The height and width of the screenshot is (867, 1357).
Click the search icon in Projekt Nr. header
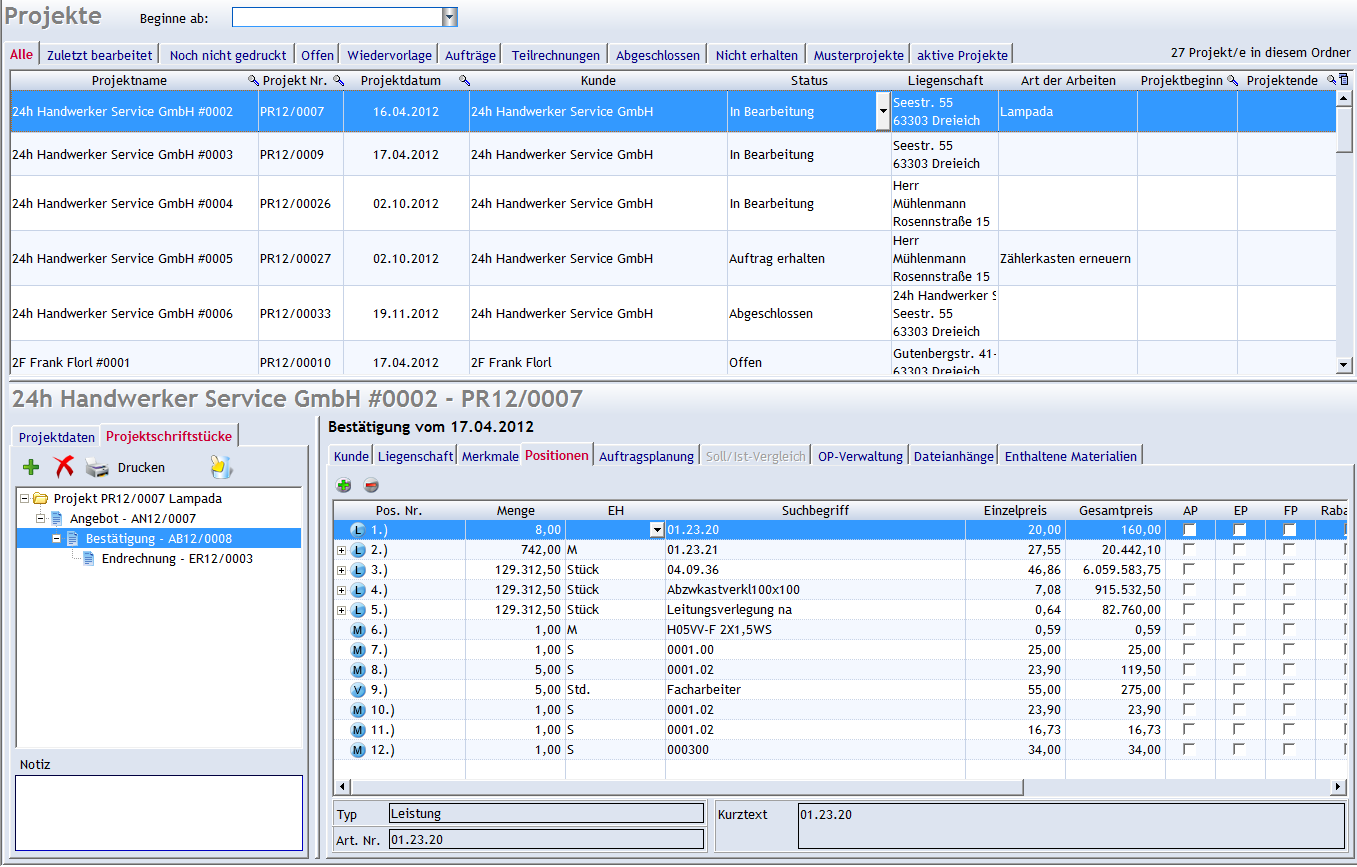pyautogui.click(x=339, y=80)
